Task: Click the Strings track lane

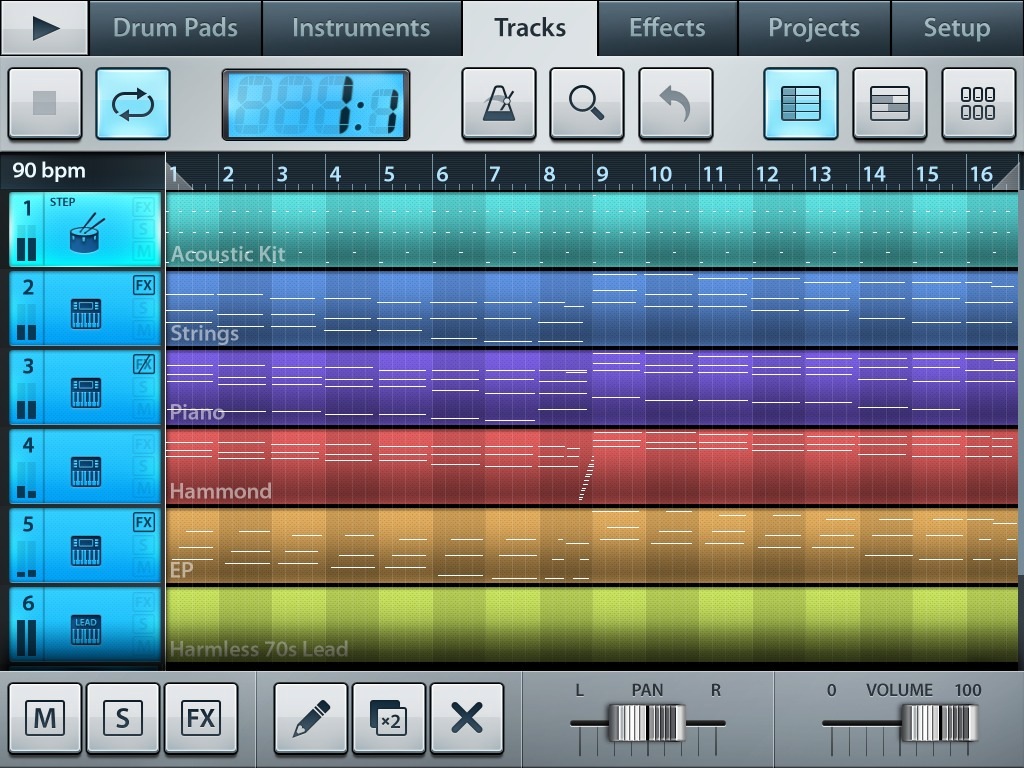Action: (592, 309)
